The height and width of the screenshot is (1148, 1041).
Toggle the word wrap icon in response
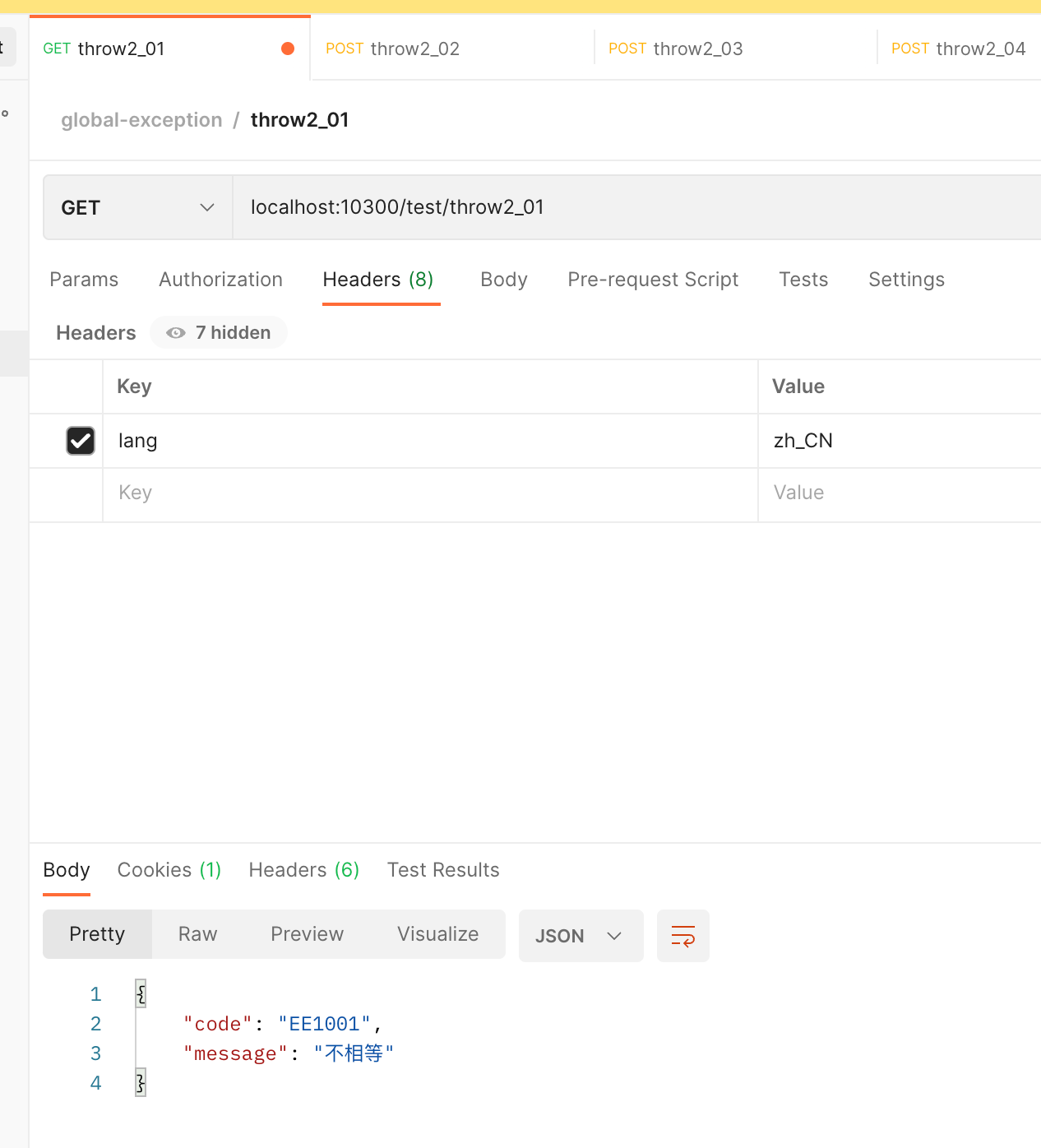point(682,936)
